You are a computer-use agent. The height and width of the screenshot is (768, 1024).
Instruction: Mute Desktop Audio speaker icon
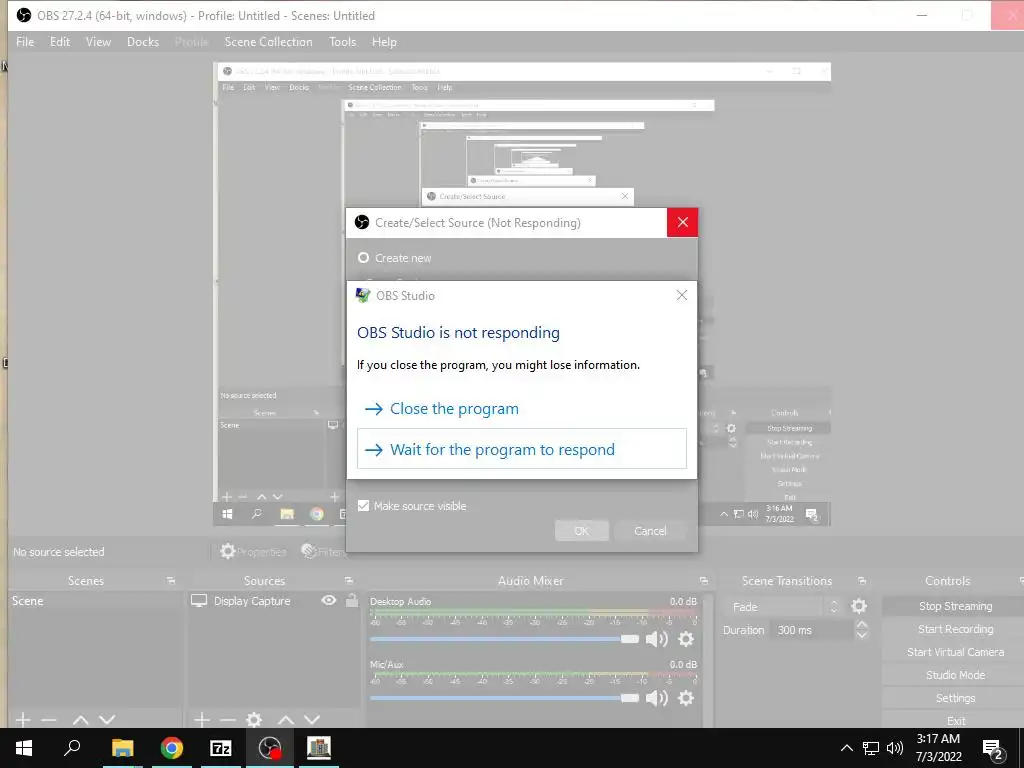656,639
